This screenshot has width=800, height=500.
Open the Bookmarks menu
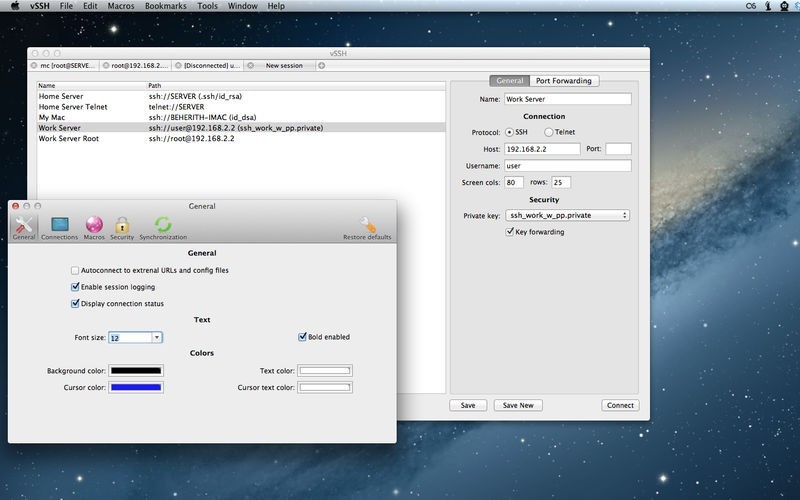point(164,6)
